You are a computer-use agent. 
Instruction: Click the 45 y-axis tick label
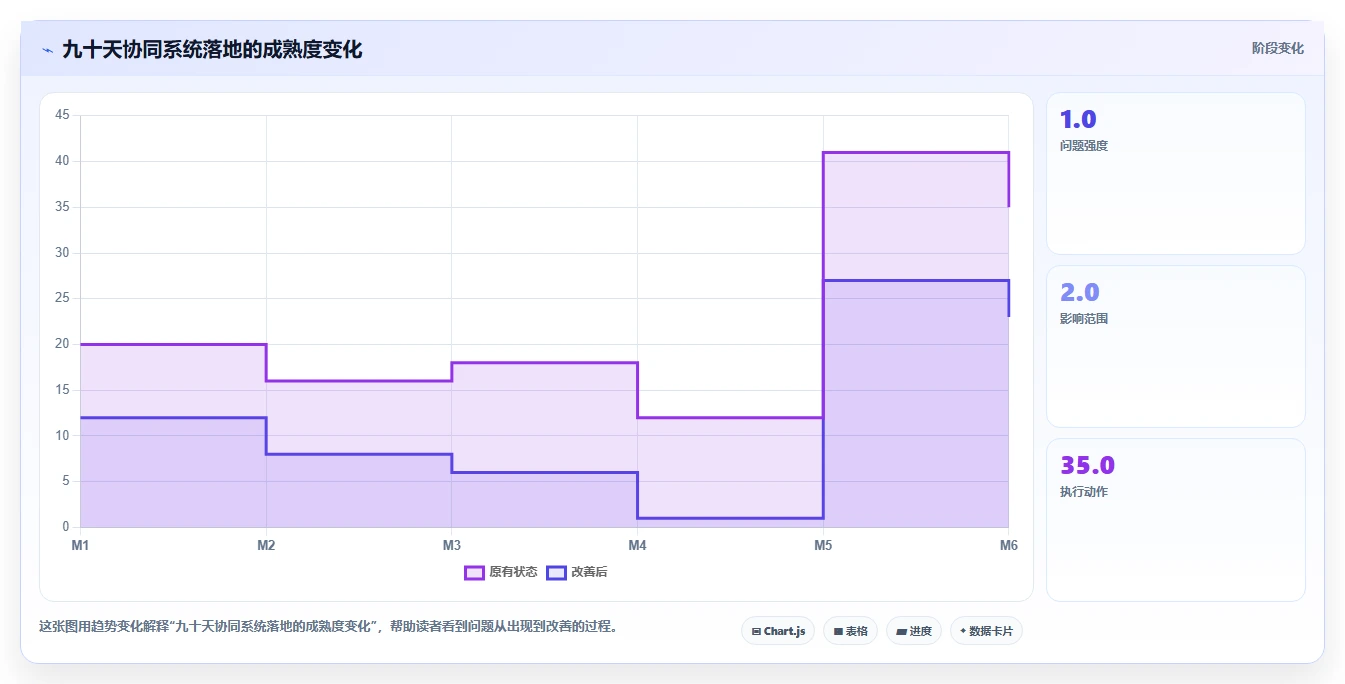pyautogui.click(x=62, y=115)
